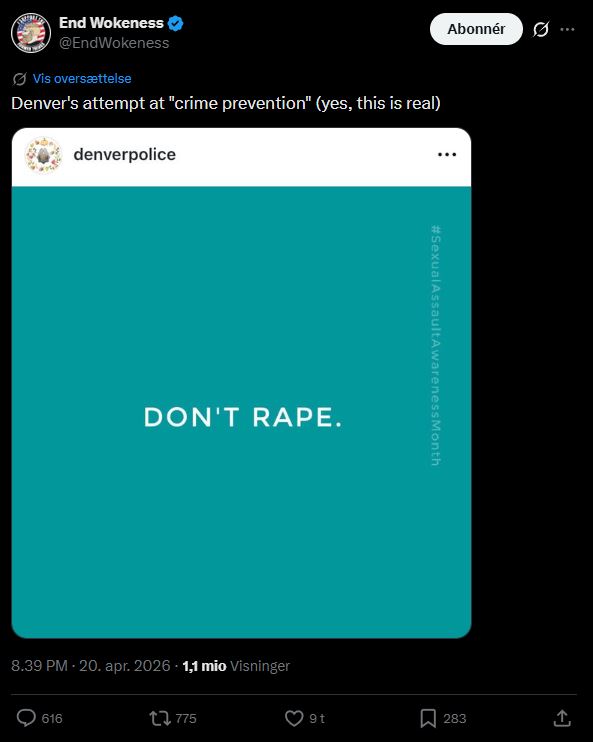The height and width of the screenshot is (742, 593).
Task: Click the blue verified checkmark badge
Action: pyautogui.click(x=176, y=23)
